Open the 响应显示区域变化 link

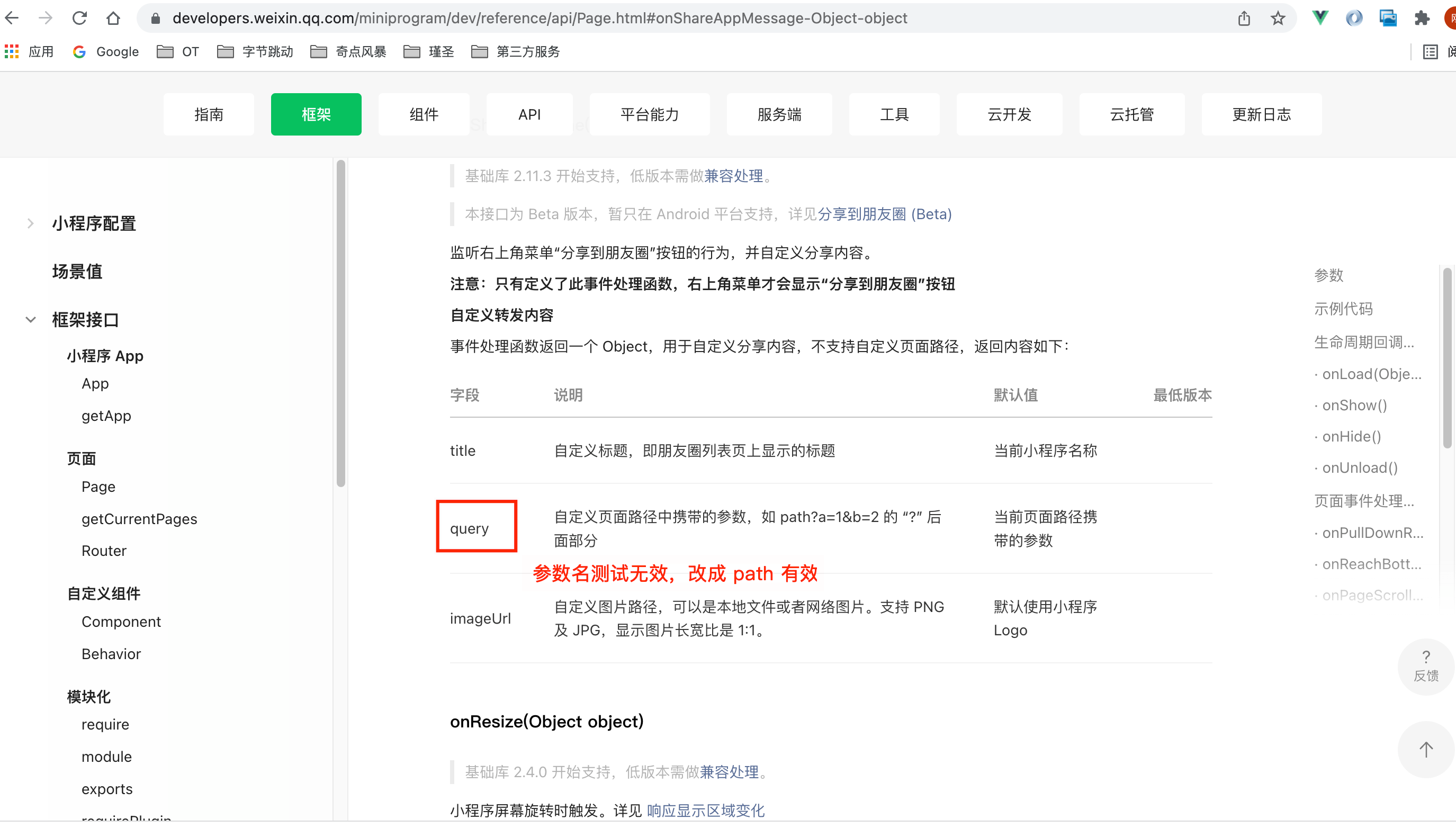tap(705, 811)
